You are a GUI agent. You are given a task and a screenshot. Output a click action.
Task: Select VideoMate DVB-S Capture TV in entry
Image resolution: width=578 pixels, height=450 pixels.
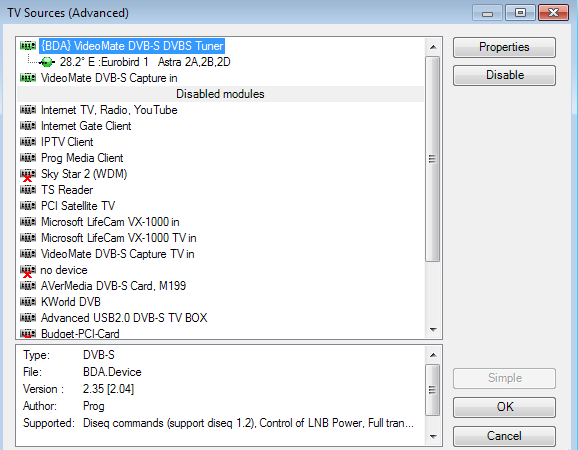pyautogui.click(x=118, y=254)
